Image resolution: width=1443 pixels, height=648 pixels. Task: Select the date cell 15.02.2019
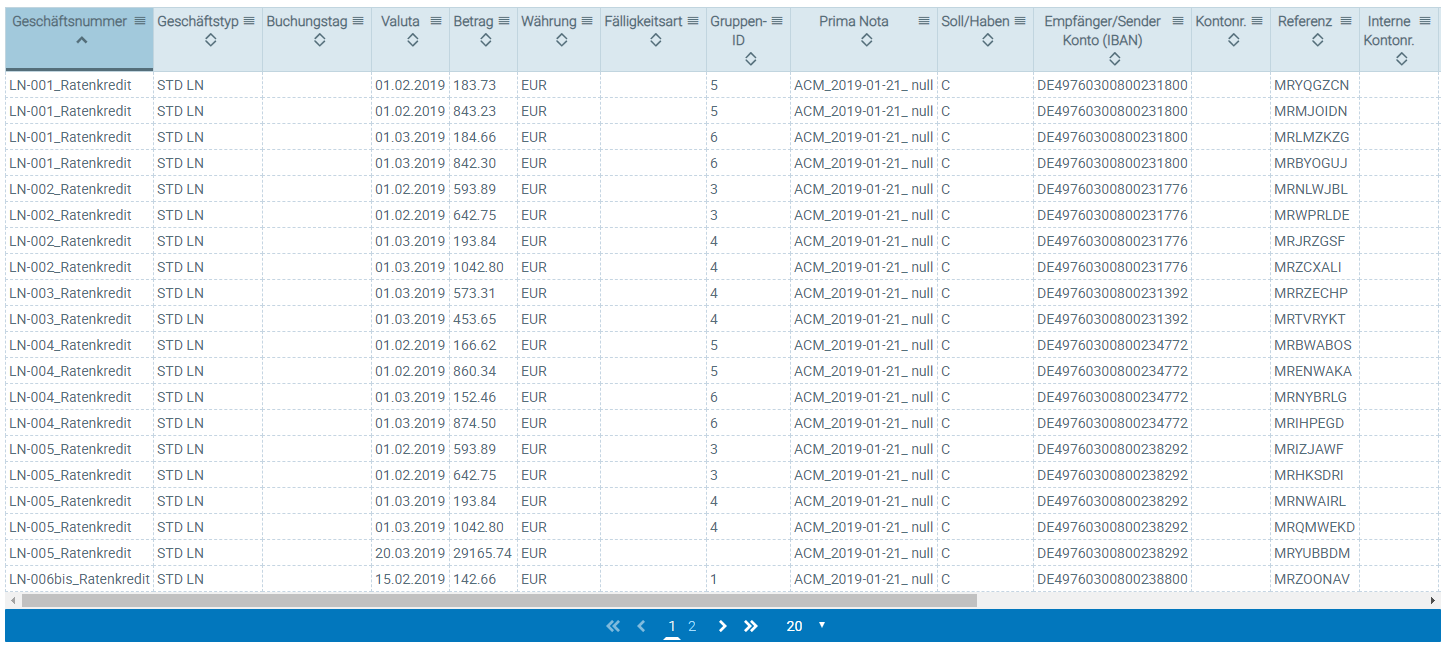[410, 579]
